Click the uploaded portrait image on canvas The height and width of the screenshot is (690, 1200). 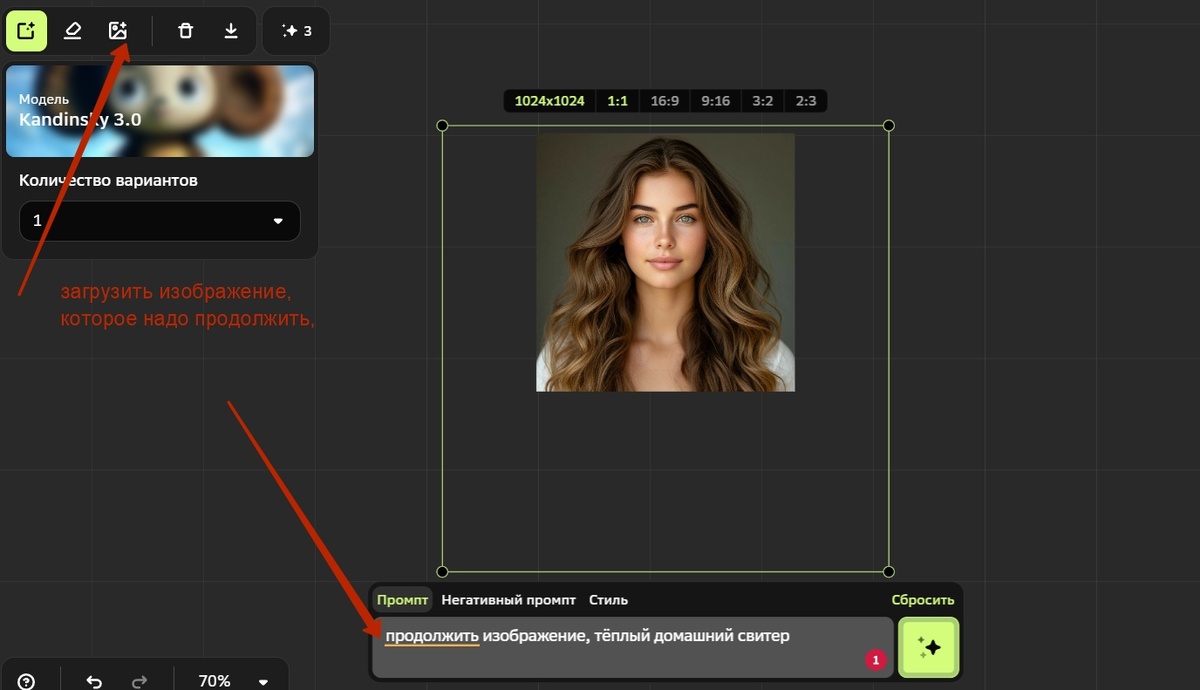666,262
